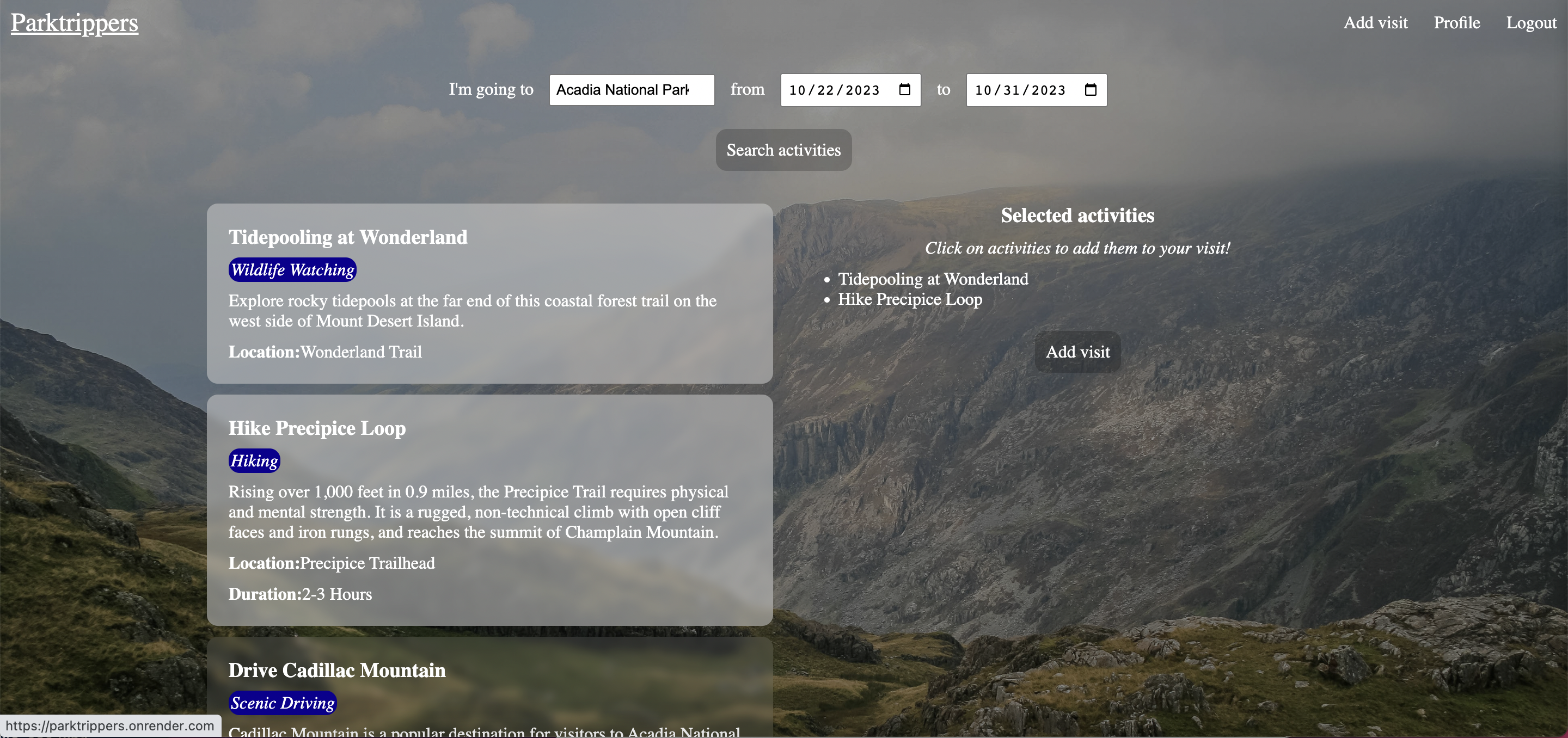1568x738 pixels.
Task: Click the Scenic Driving category badge
Action: point(283,703)
